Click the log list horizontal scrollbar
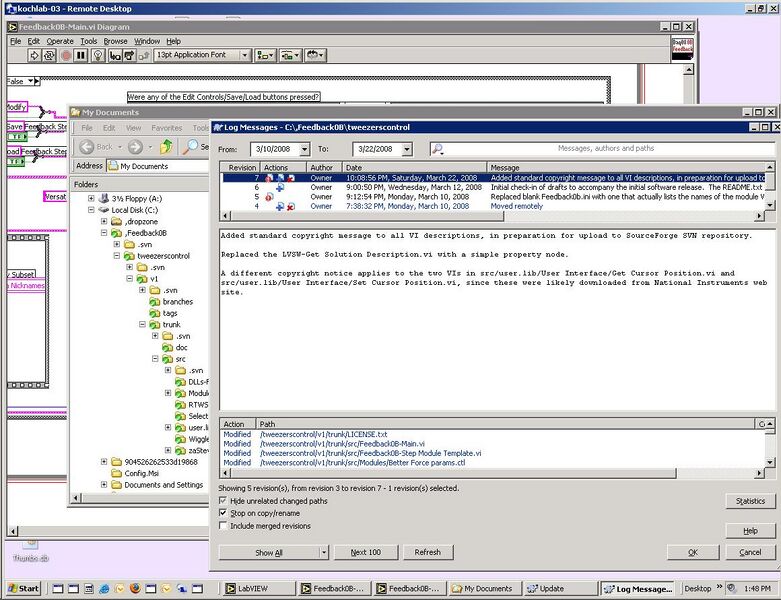 click(x=367, y=216)
